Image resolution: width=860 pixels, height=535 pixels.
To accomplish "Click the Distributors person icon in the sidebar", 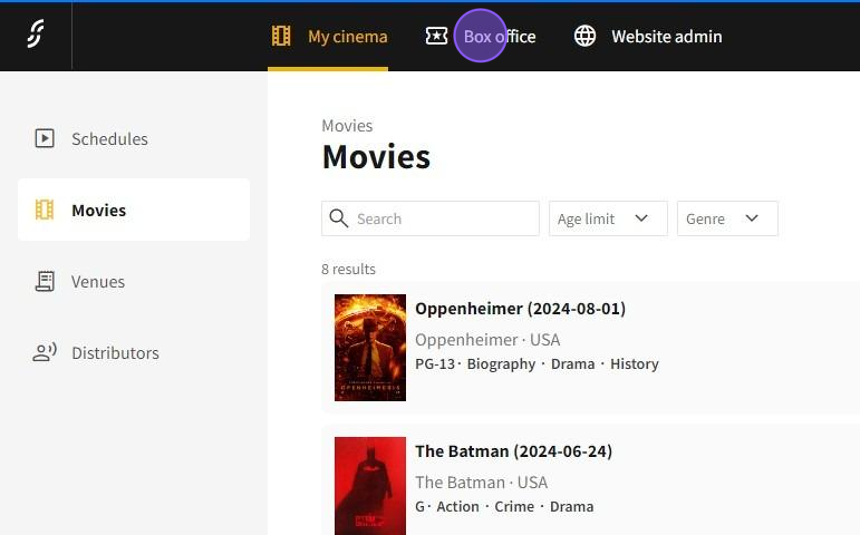I will 44,353.
